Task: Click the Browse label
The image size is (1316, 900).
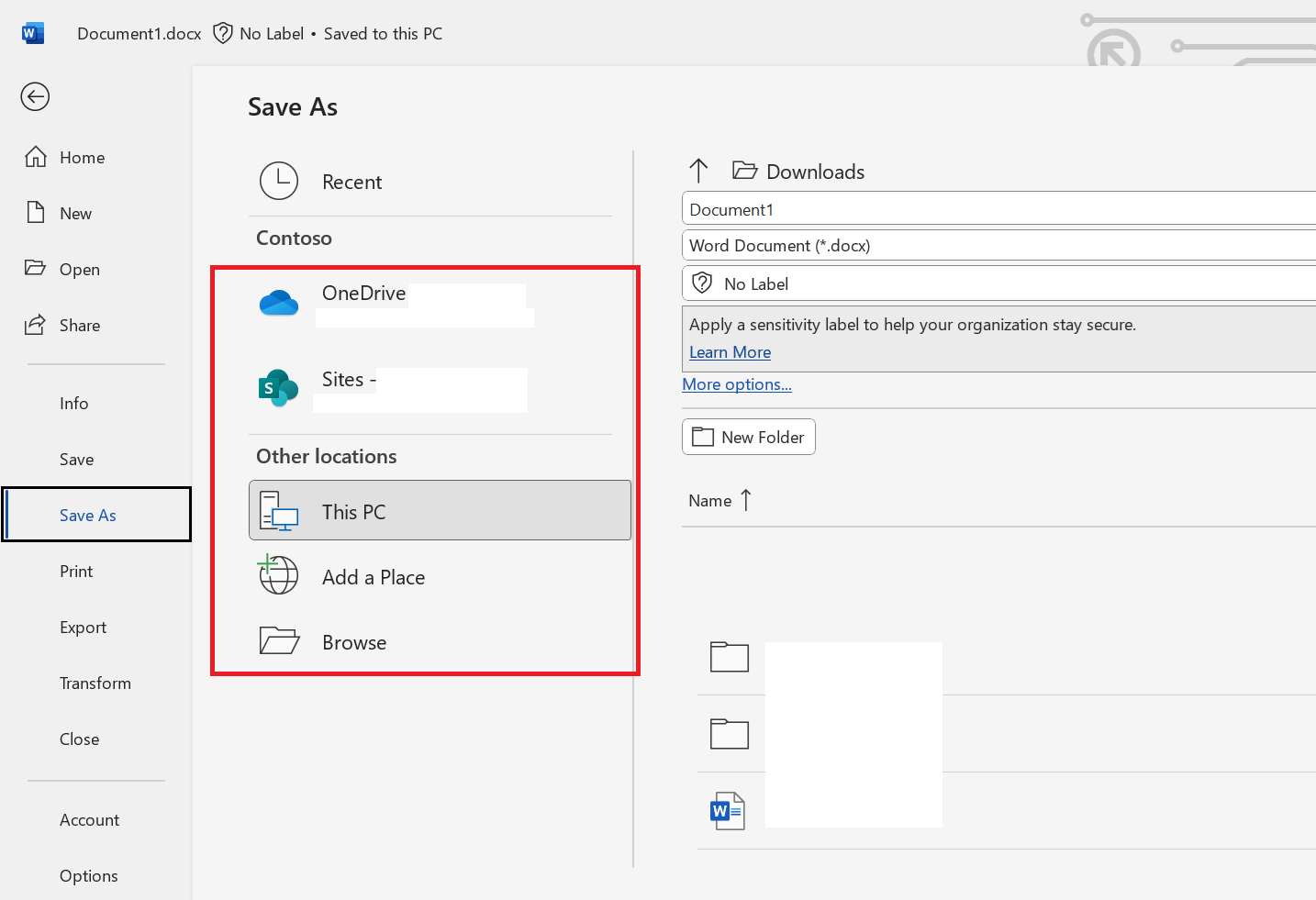Action: (354, 642)
